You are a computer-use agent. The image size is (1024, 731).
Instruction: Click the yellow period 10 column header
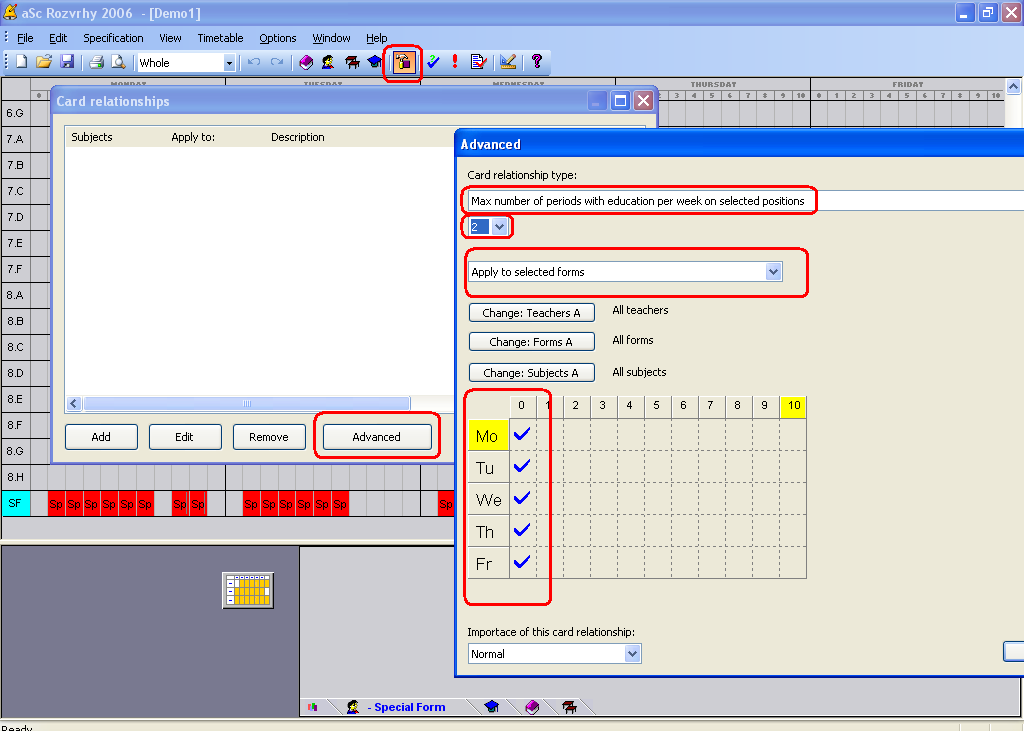(794, 406)
